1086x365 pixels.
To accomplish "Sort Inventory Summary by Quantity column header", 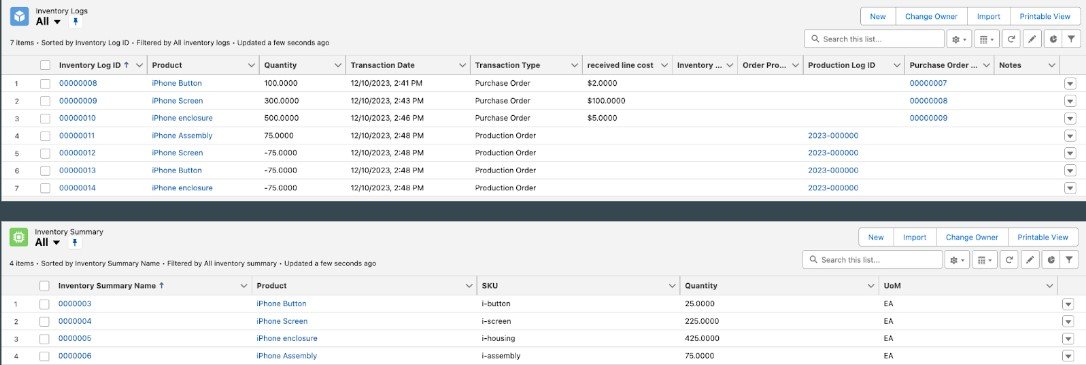I will pyautogui.click(x=701, y=285).
